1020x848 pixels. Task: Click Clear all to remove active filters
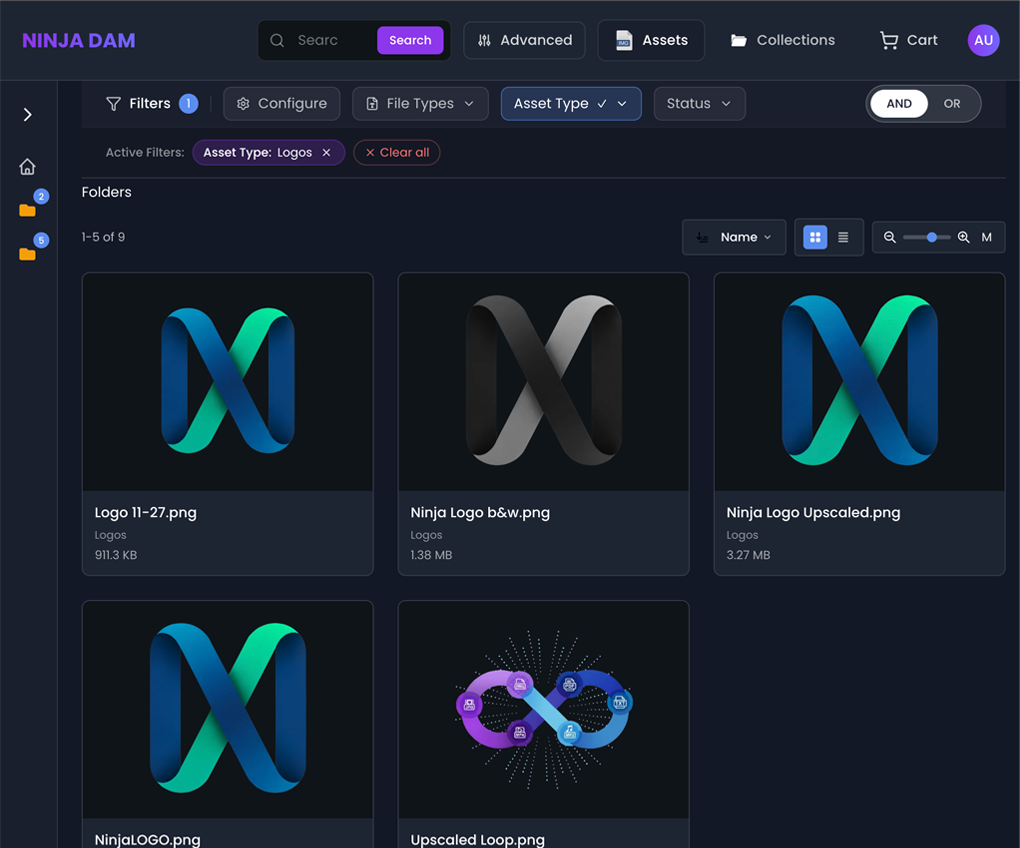(x=396, y=152)
